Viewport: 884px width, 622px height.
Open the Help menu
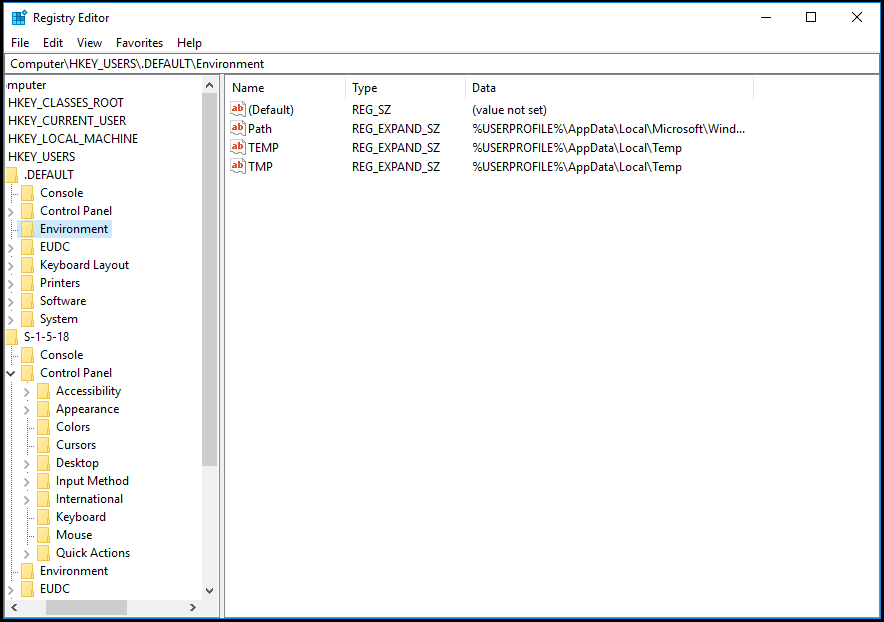[x=189, y=43]
